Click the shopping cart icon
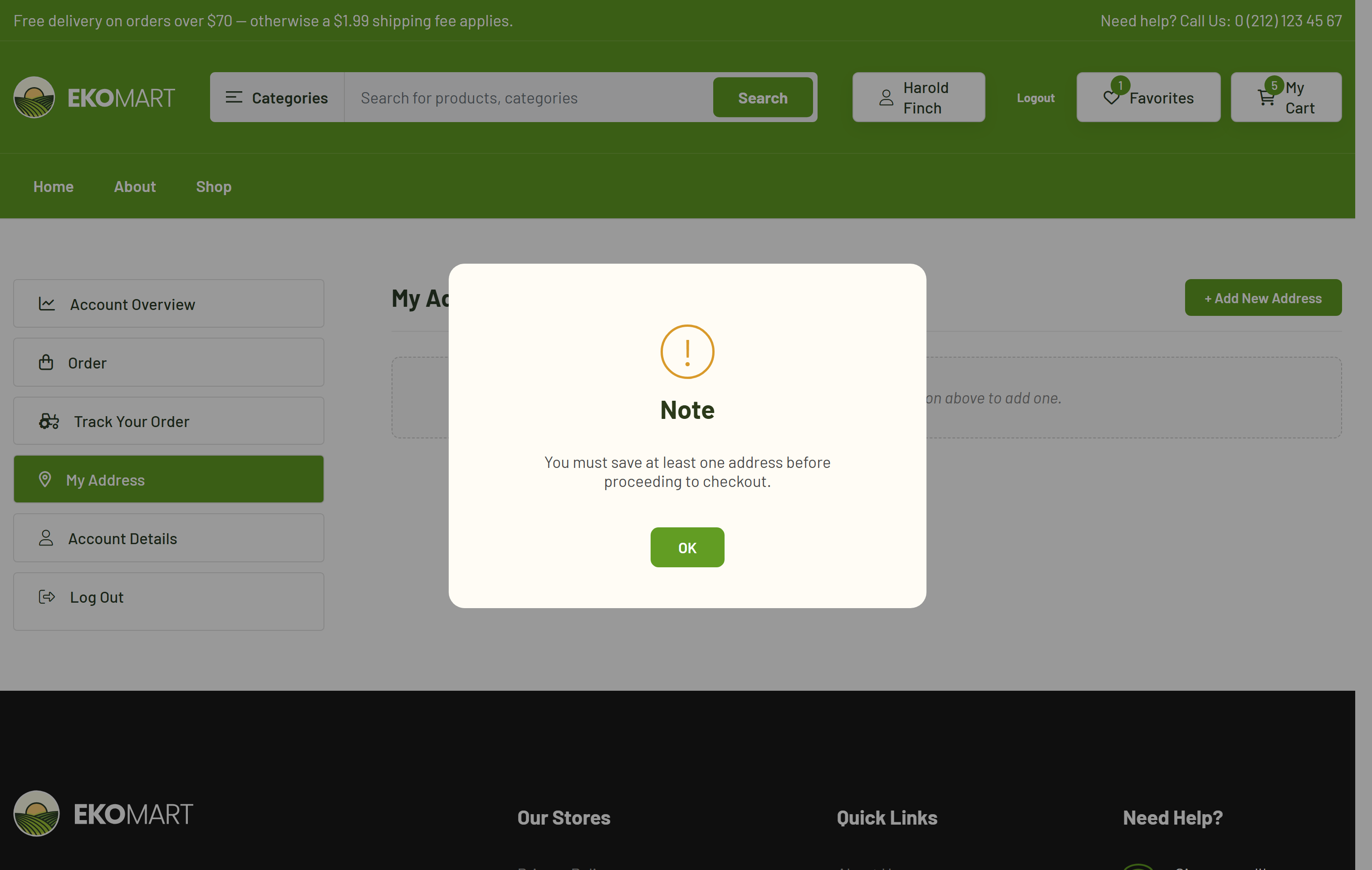Image resolution: width=1372 pixels, height=870 pixels. [1265, 98]
